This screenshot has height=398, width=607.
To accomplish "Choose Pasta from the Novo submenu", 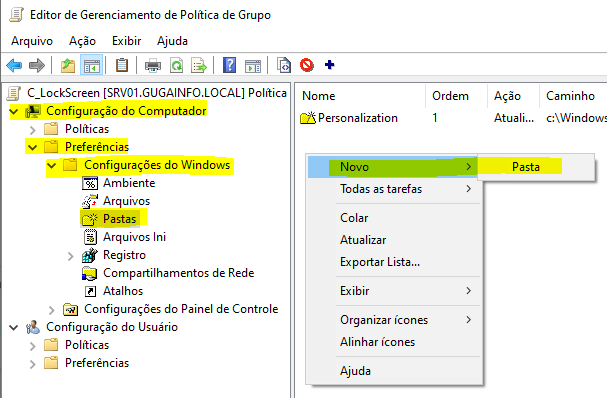I will (536, 167).
